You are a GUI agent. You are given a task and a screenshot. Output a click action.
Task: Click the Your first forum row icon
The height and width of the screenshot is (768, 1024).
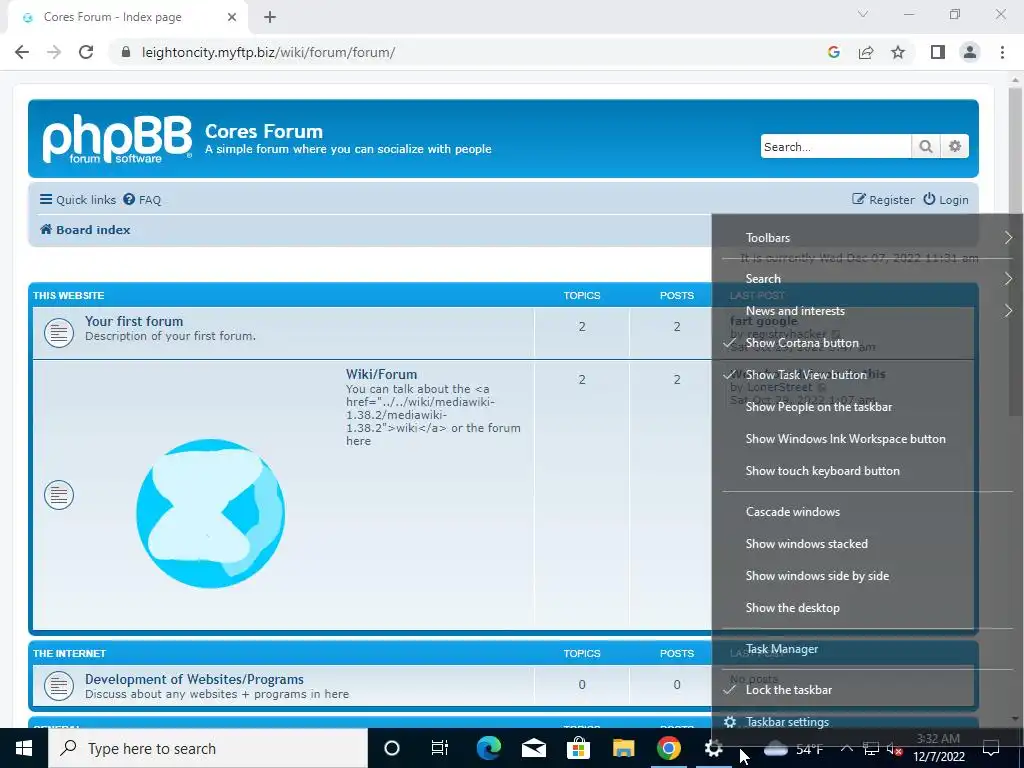pyautogui.click(x=59, y=332)
